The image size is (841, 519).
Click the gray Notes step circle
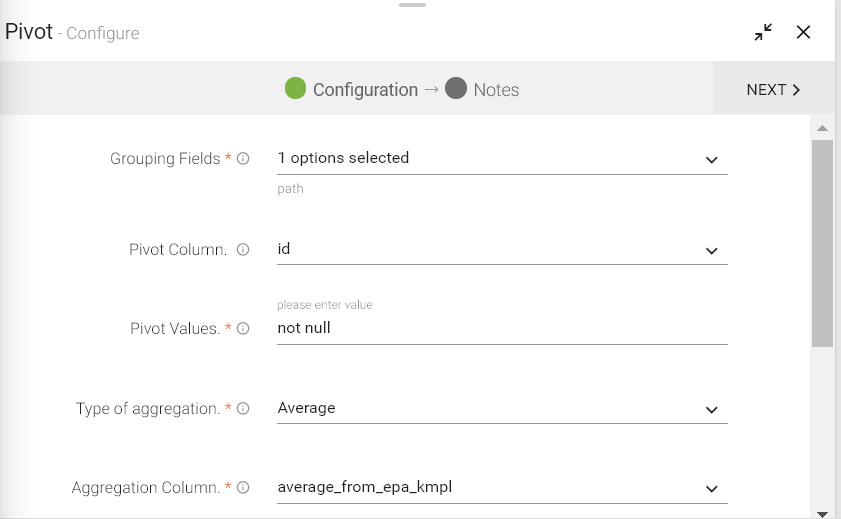[x=456, y=89]
